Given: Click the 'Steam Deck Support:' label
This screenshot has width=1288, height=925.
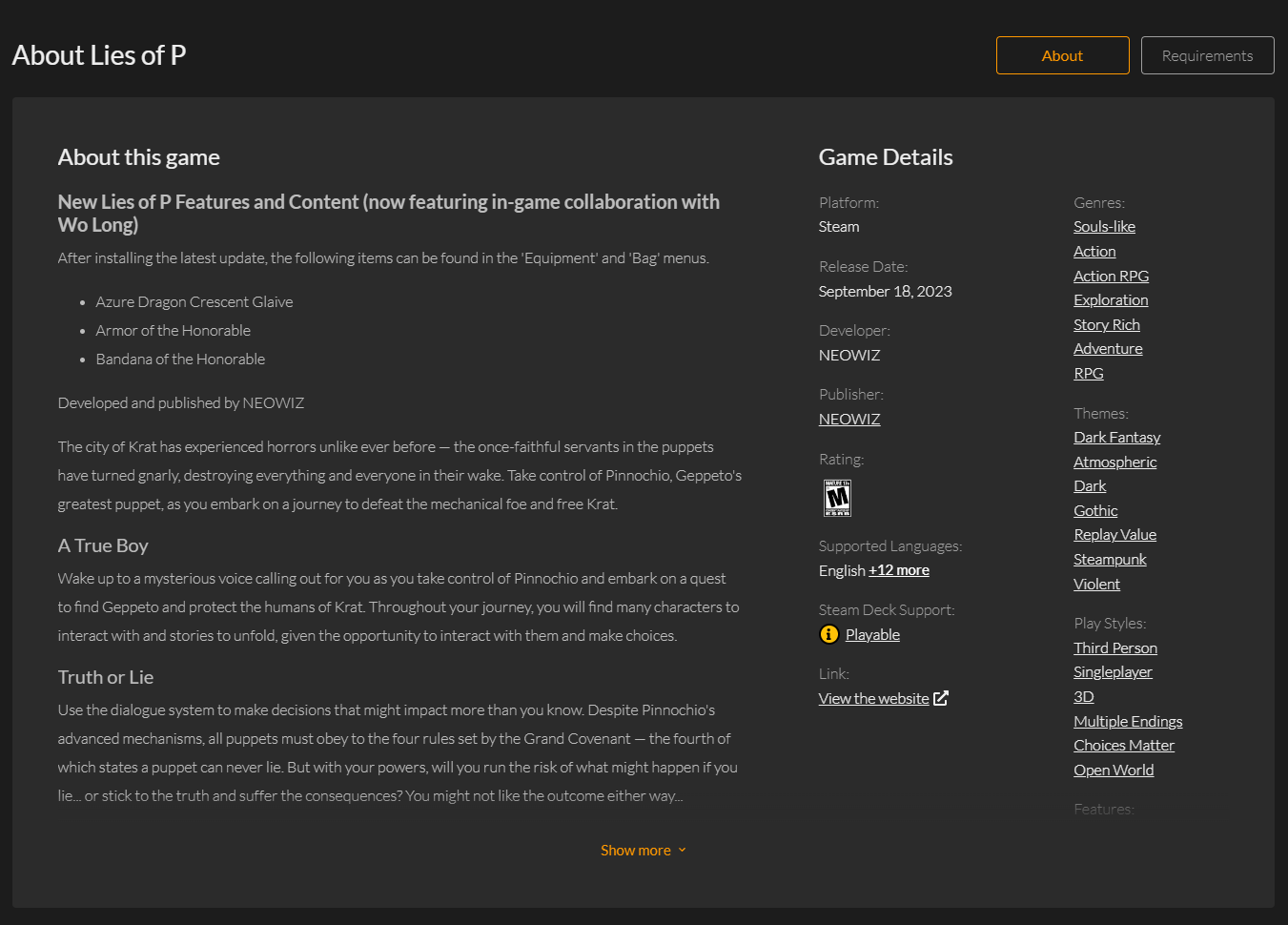Looking at the screenshot, I should (x=887, y=610).
